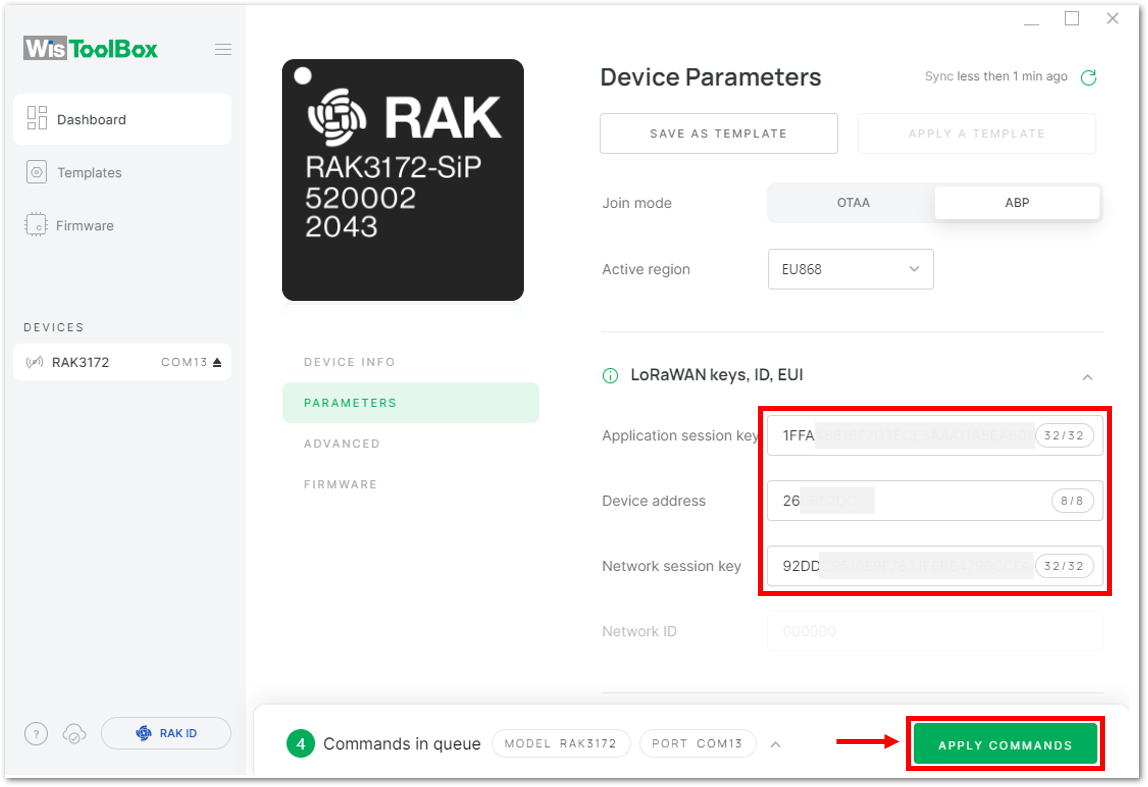
Task: Click the 'Device Parameters' heading
Action: click(x=711, y=77)
